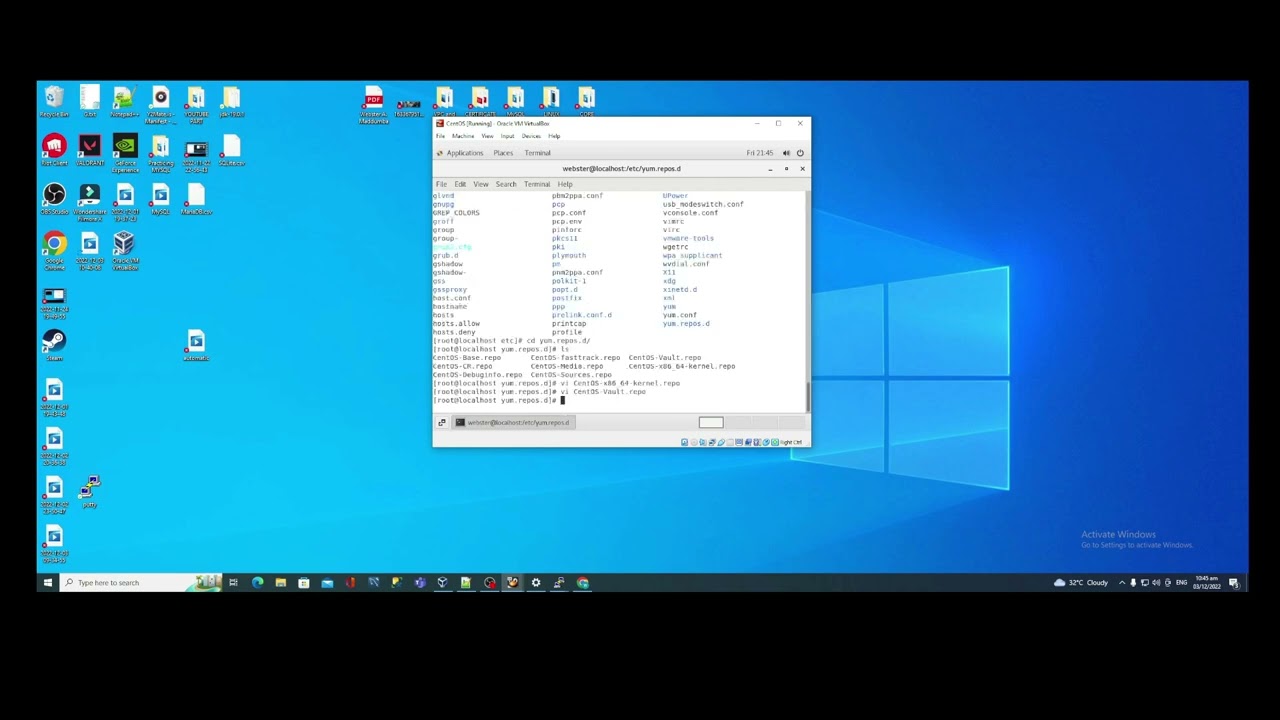Screen dimensions: 1280x720
Task: Click the Windows search box
Action: (140, 582)
